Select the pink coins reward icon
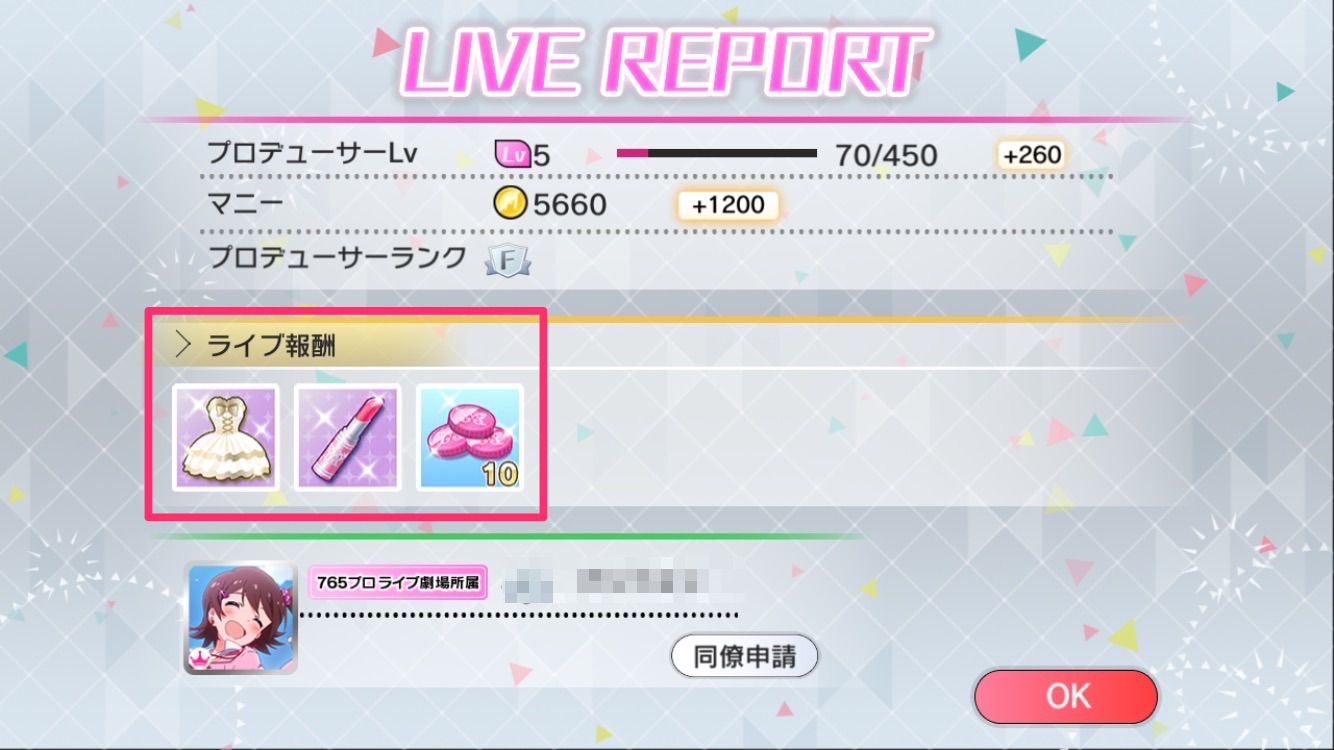The width and height of the screenshot is (1334, 750). (x=470, y=437)
